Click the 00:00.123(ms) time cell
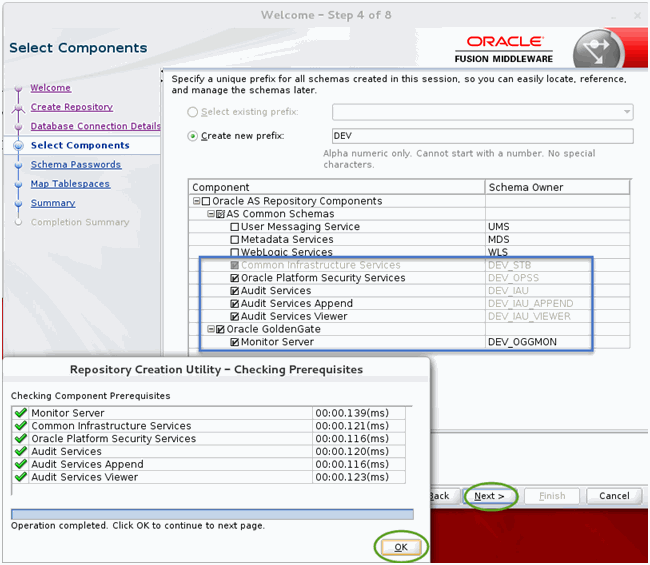This screenshot has width=650, height=565. point(359,478)
